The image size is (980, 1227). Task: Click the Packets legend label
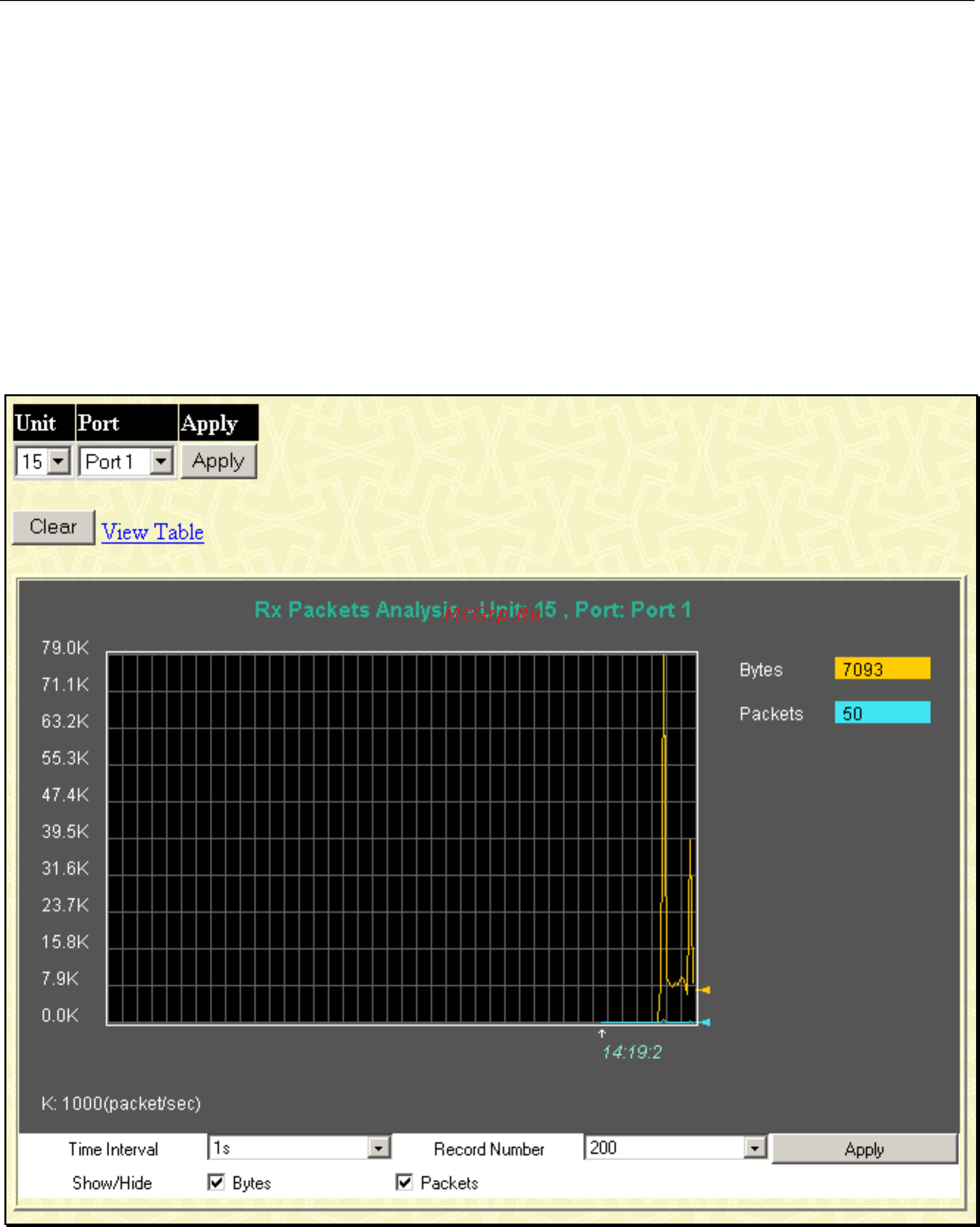click(771, 714)
